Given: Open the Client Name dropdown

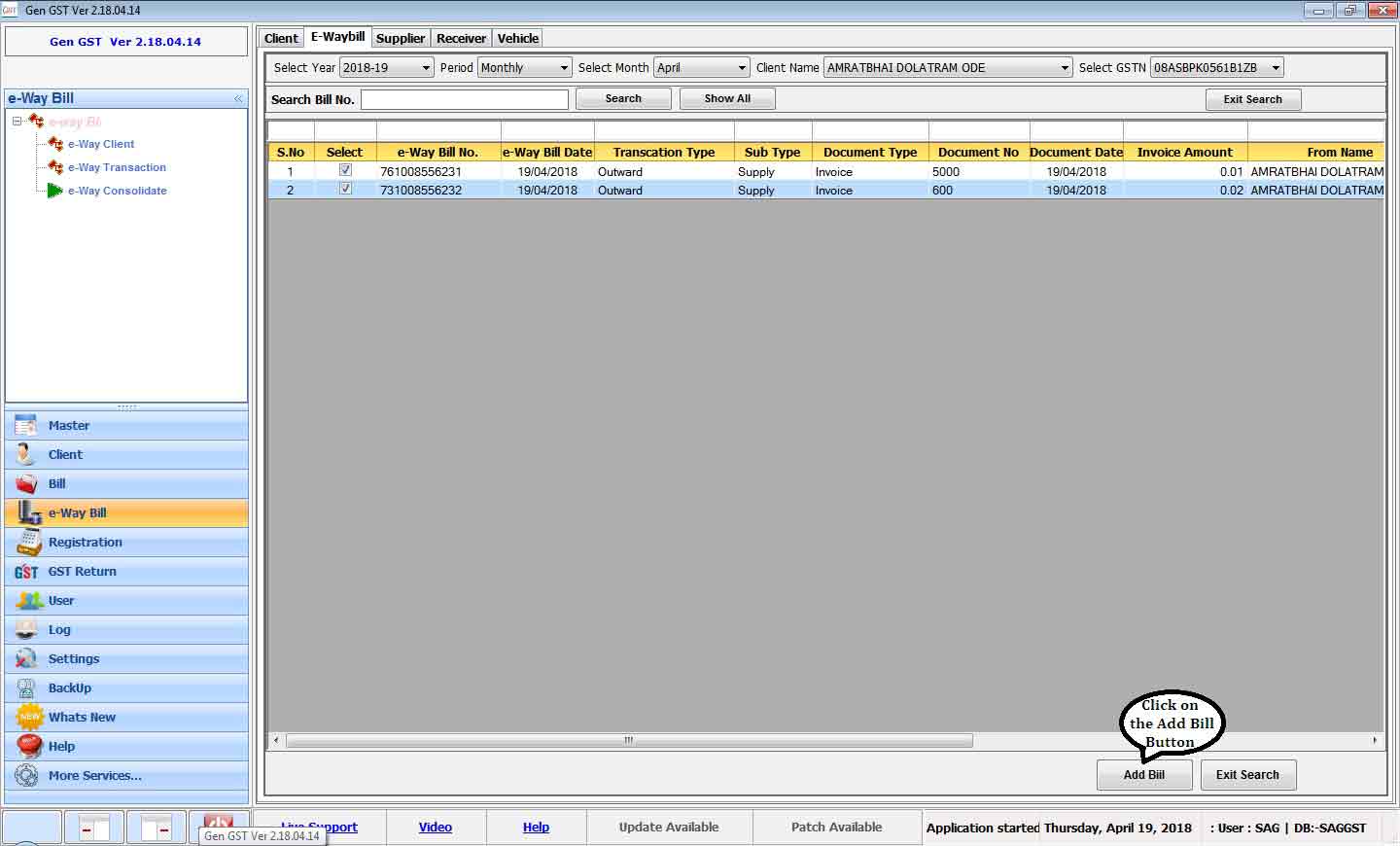Looking at the screenshot, I should tap(1065, 68).
